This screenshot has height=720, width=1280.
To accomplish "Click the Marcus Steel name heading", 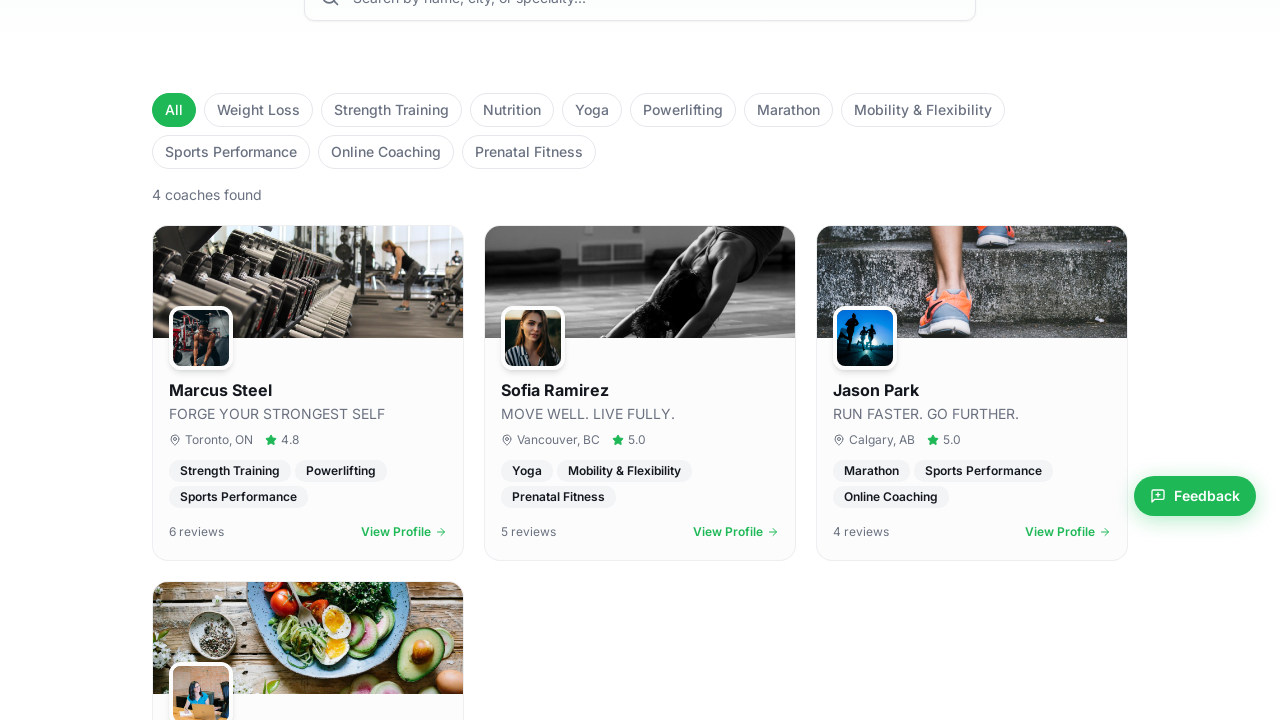I will tap(220, 391).
